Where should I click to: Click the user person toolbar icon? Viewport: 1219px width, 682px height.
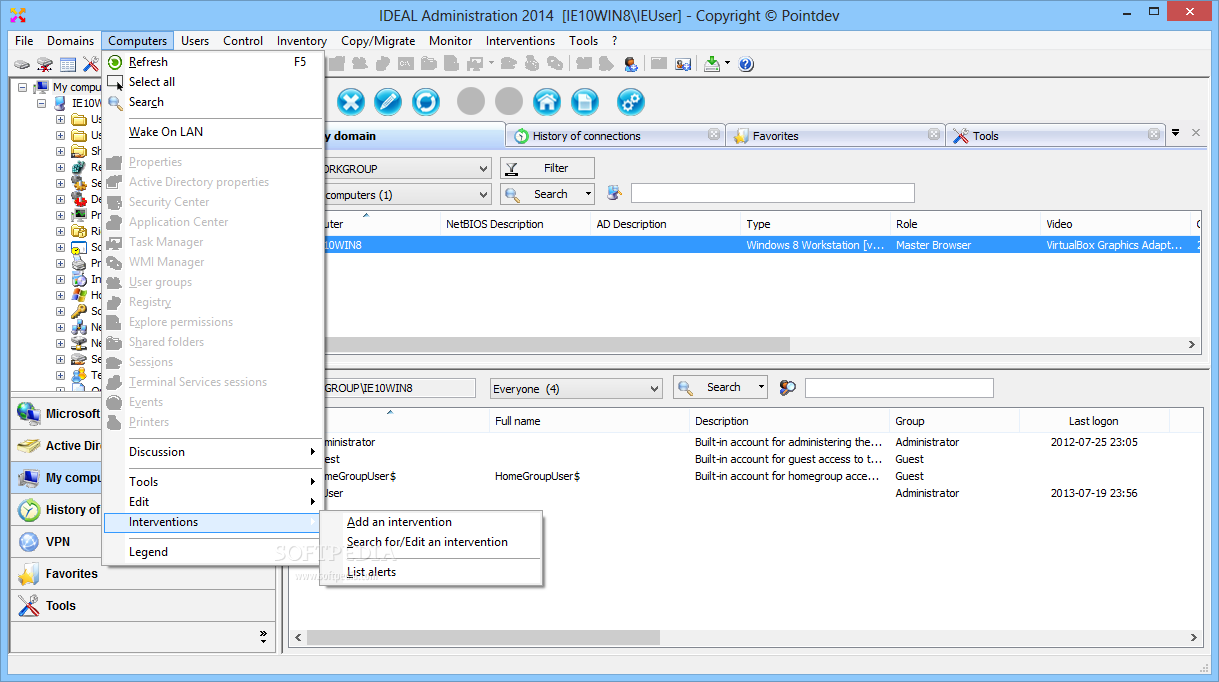631,64
